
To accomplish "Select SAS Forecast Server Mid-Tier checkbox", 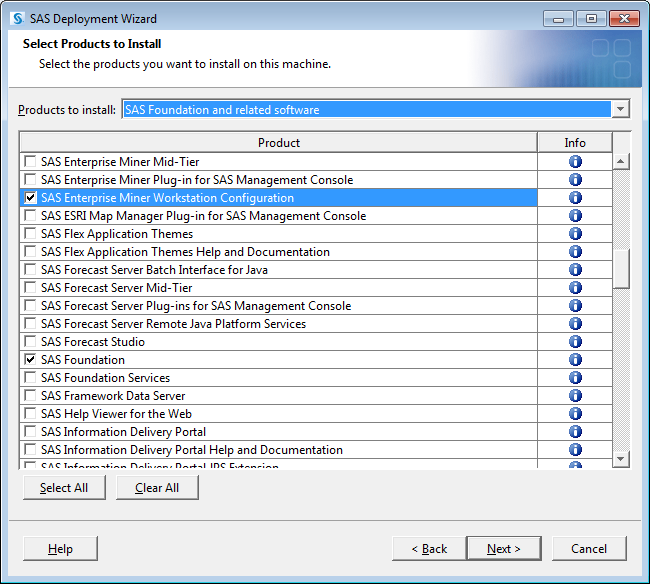I will point(30,287).
